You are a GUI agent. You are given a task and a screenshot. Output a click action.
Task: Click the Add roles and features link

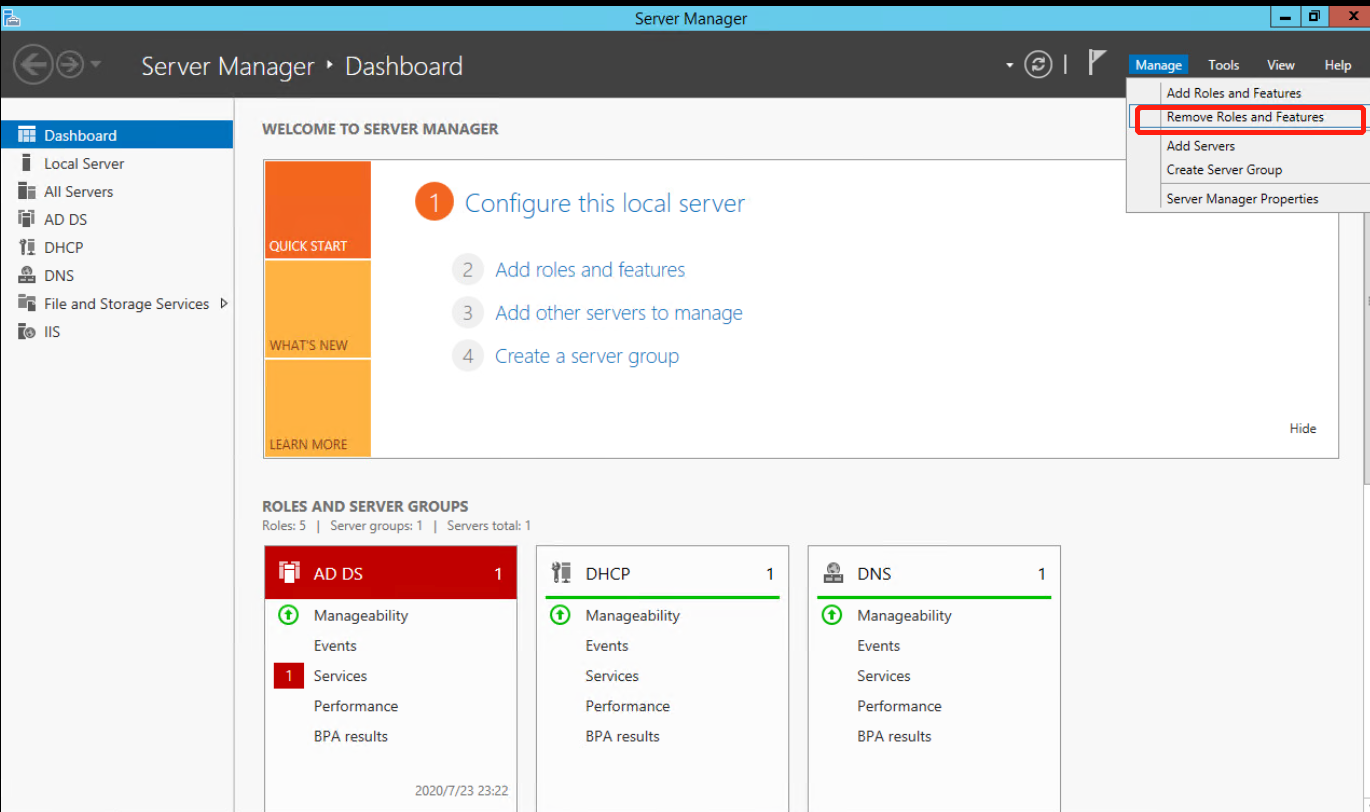point(590,269)
